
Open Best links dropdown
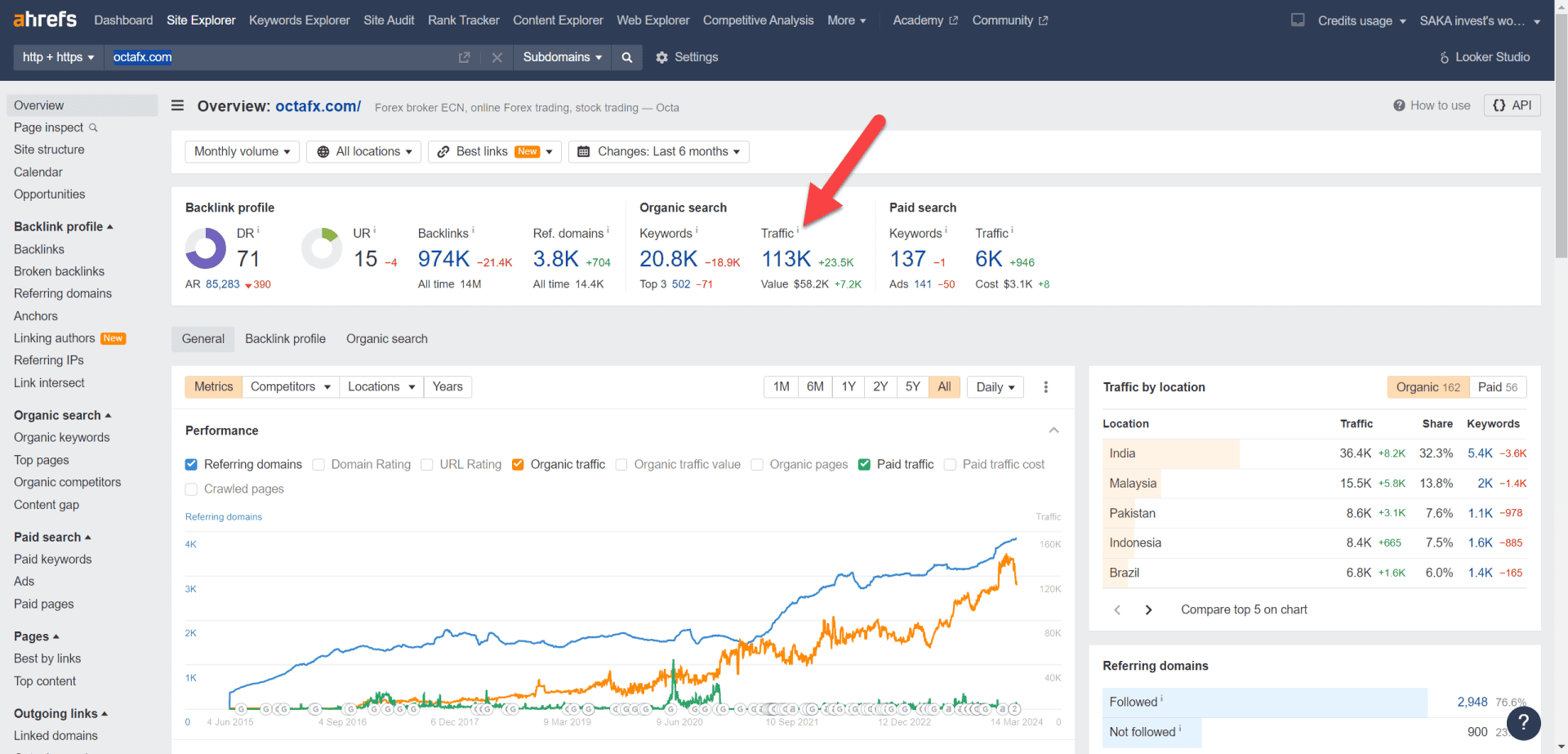tap(495, 152)
